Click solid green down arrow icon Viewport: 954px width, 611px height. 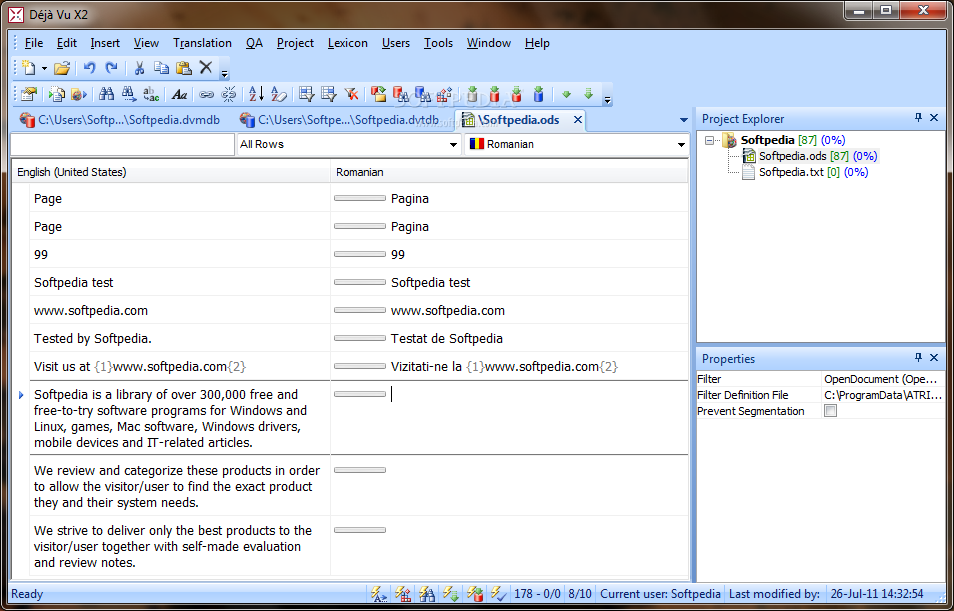(566, 94)
